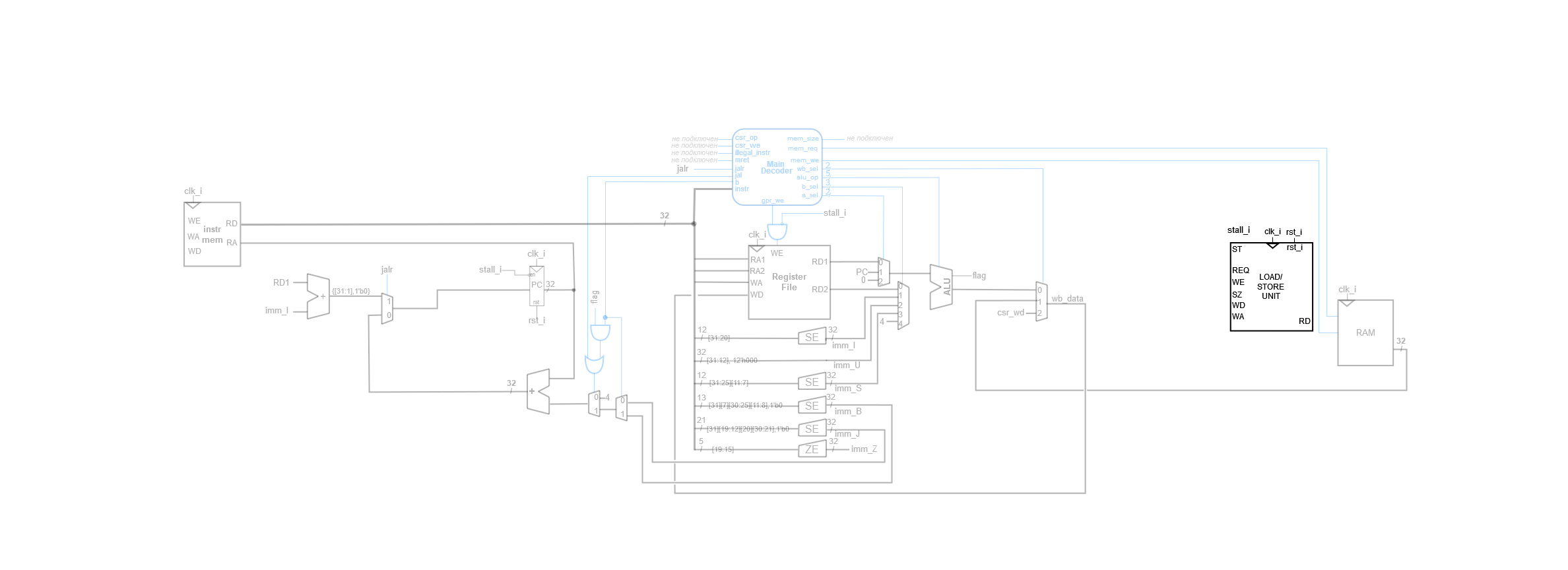1568x570 pixels.
Task: Select the RAM block
Action: point(1365,332)
